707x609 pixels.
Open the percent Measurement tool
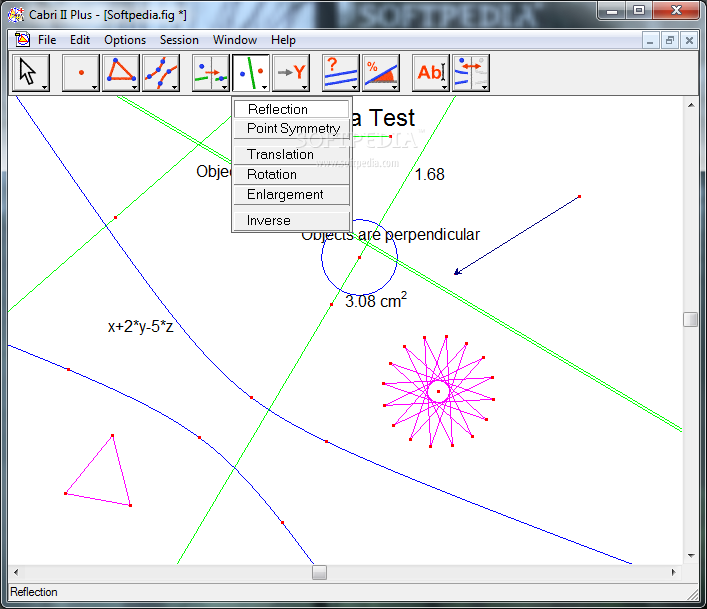pyautogui.click(x=381, y=72)
